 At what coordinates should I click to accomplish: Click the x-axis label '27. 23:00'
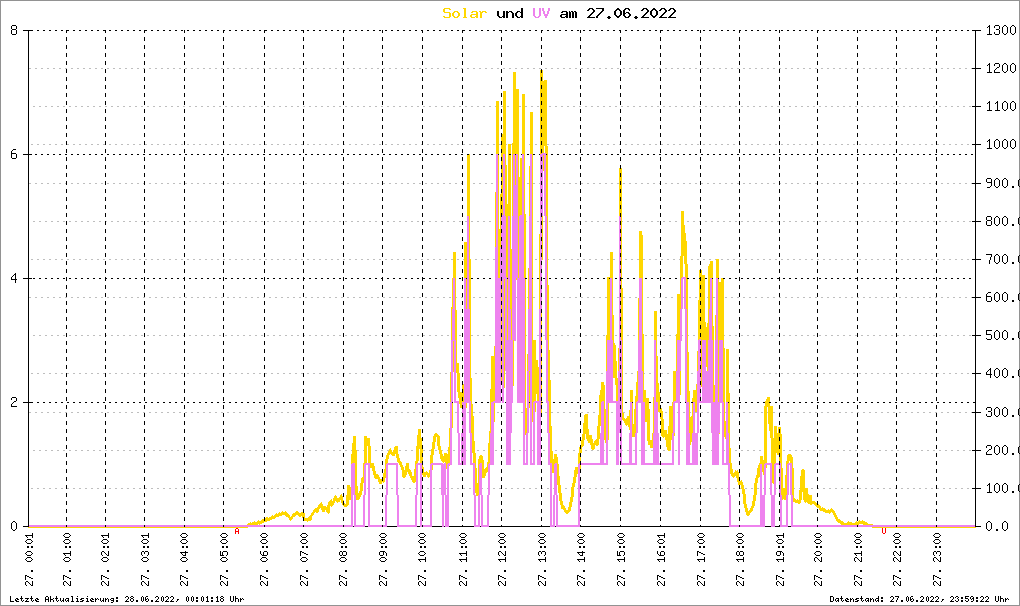pos(937,560)
